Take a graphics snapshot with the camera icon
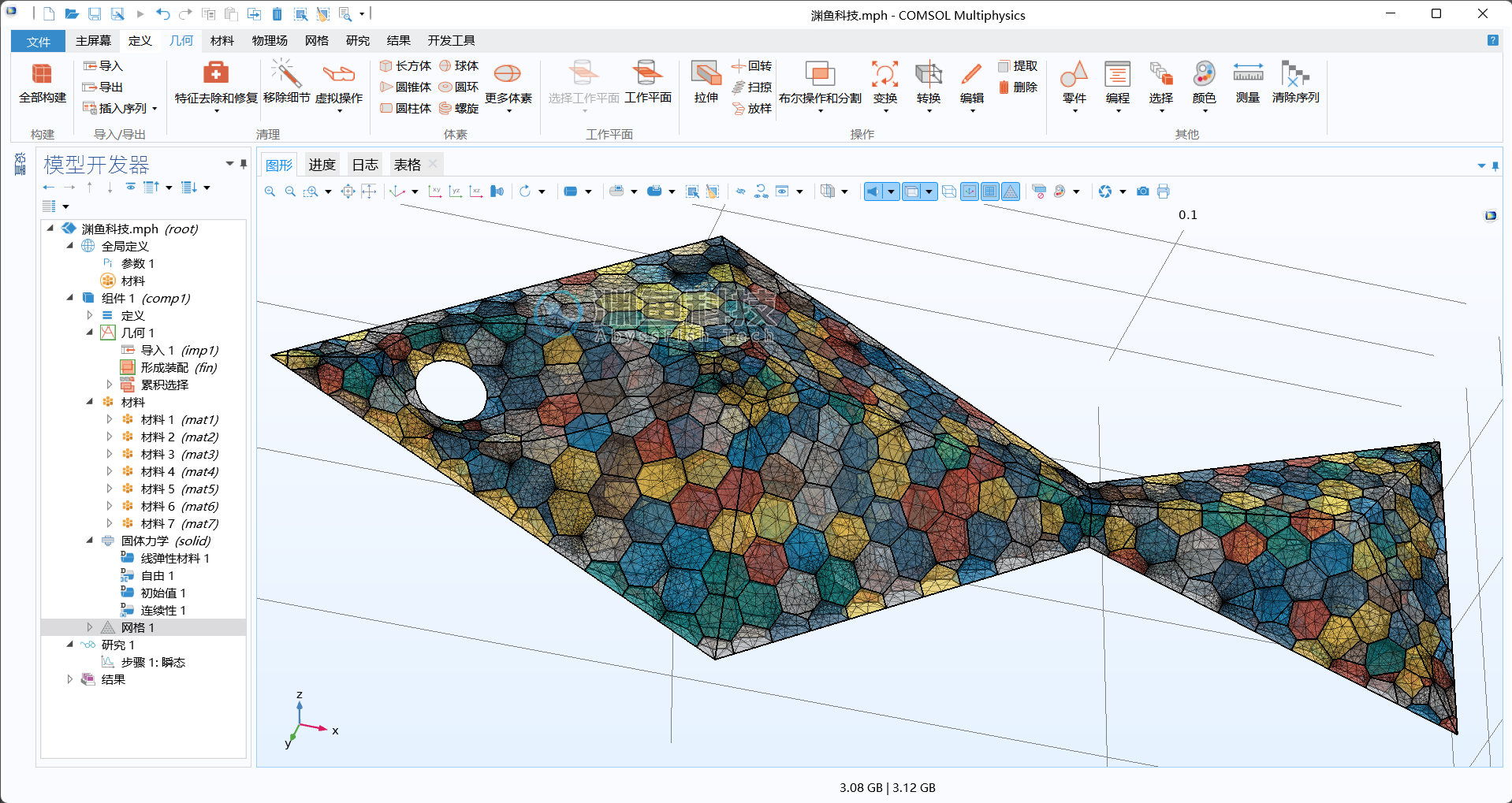The image size is (1512, 803). click(1143, 191)
